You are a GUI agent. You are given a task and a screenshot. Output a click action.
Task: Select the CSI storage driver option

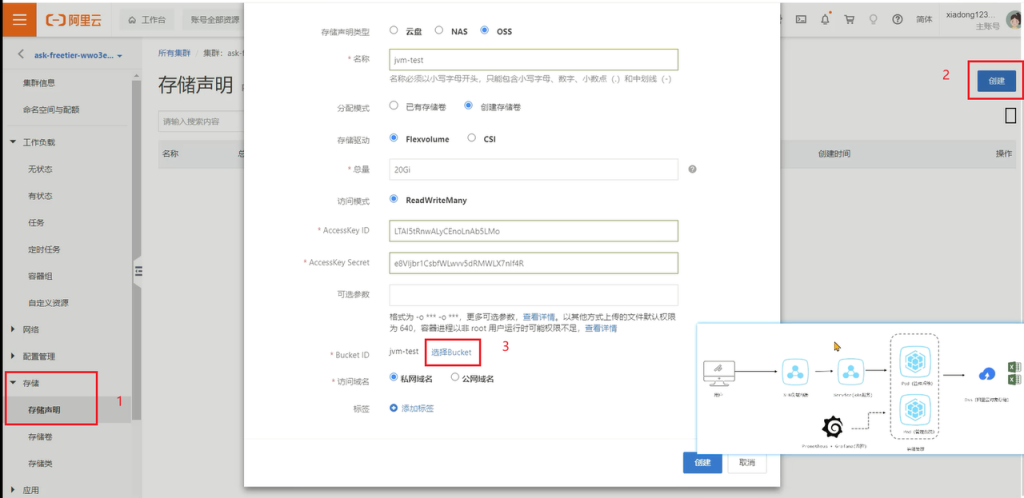click(472, 138)
